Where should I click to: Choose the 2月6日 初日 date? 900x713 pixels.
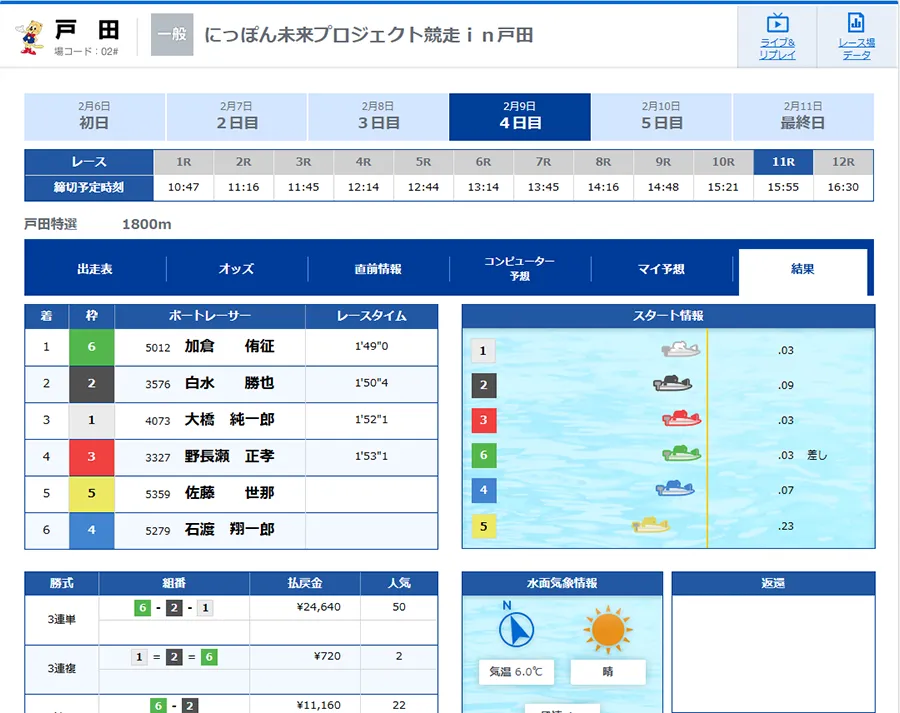point(94,116)
